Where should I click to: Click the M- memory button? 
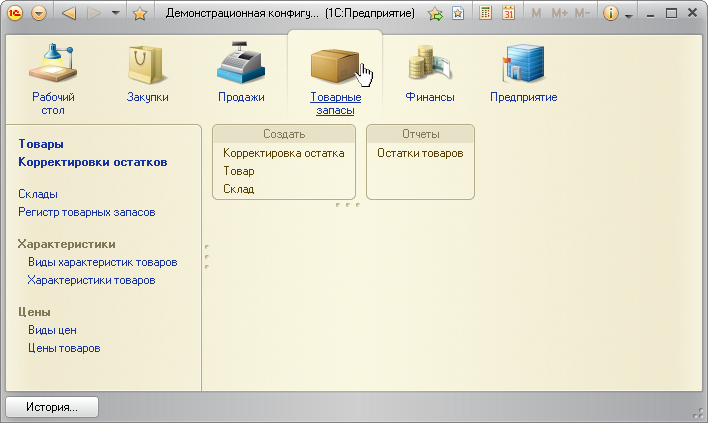(582, 14)
